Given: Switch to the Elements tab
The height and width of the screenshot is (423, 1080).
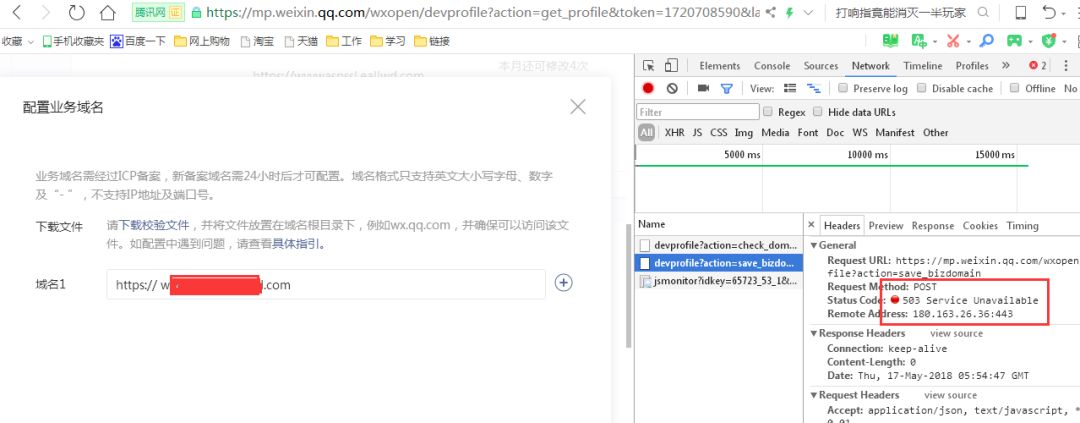Looking at the screenshot, I should pos(720,65).
